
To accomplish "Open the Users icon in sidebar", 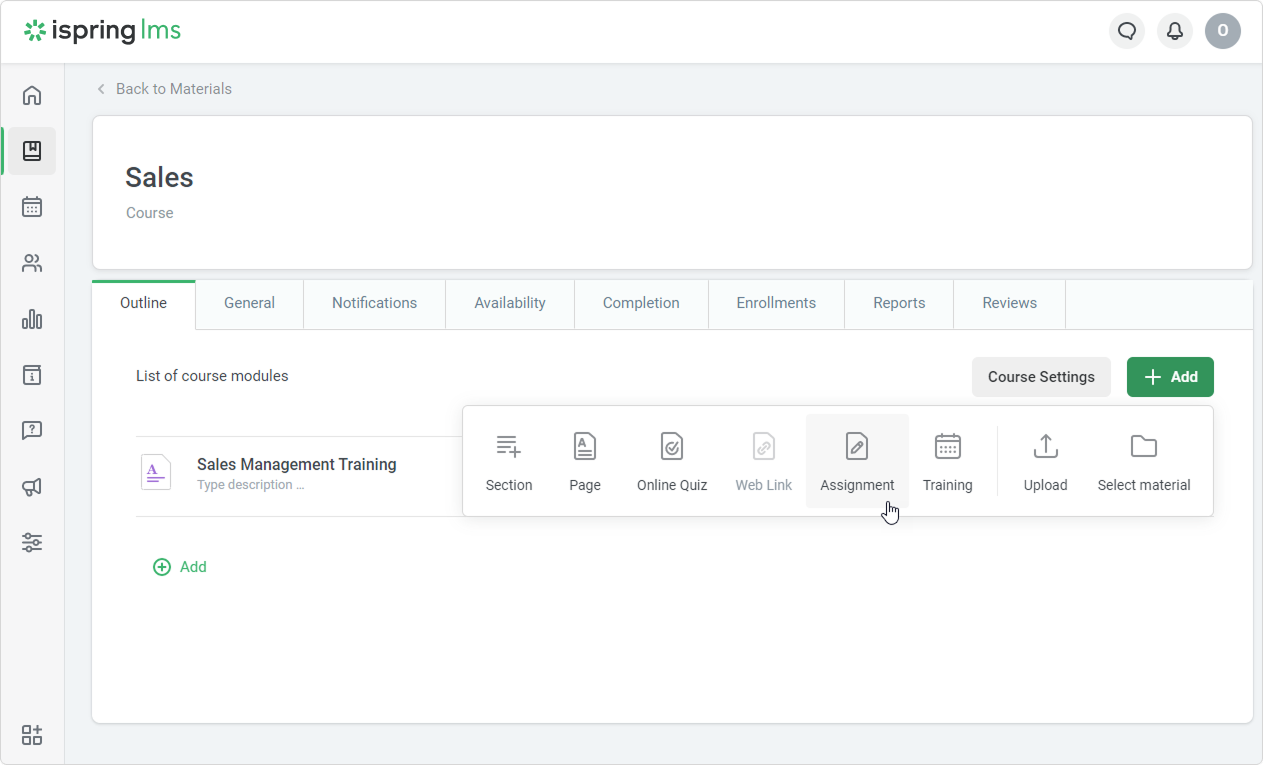I will pyautogui.click(x=32, y=264).
